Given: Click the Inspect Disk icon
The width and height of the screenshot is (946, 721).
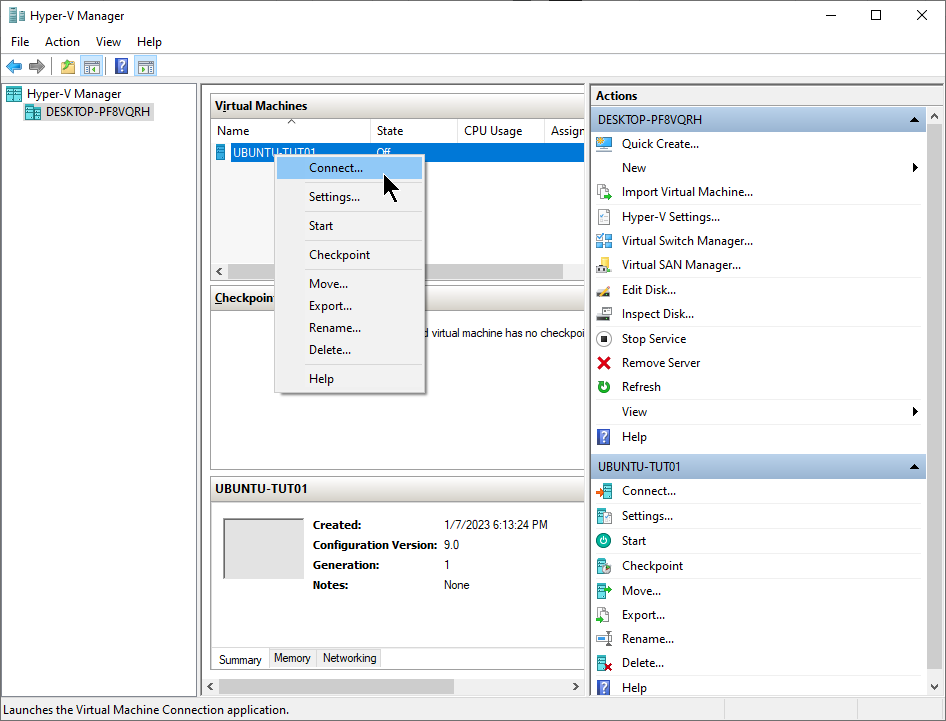Looking at the screenshot, I should (604, 314).
